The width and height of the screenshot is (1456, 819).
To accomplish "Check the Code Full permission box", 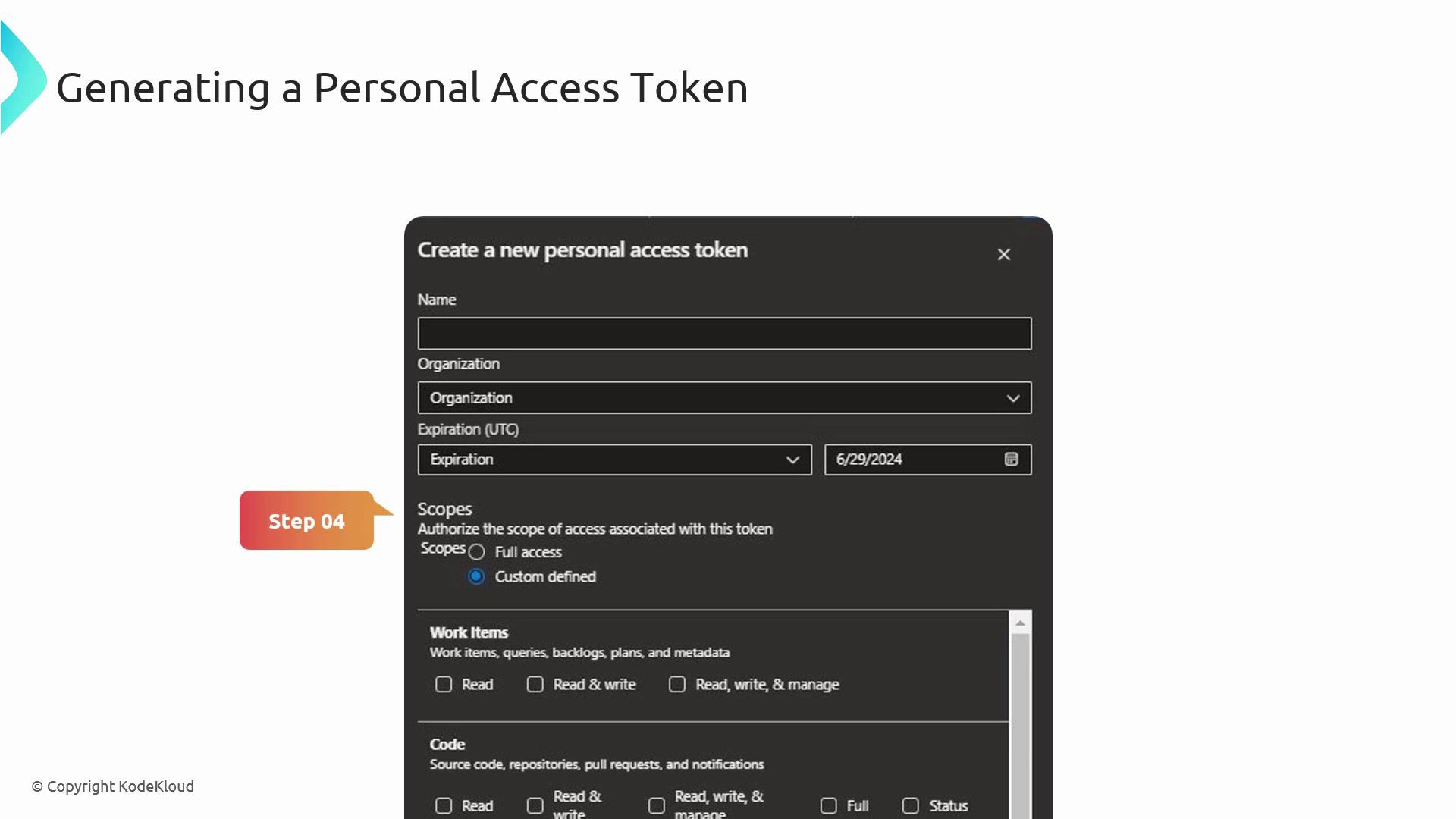I will point(829,806).
